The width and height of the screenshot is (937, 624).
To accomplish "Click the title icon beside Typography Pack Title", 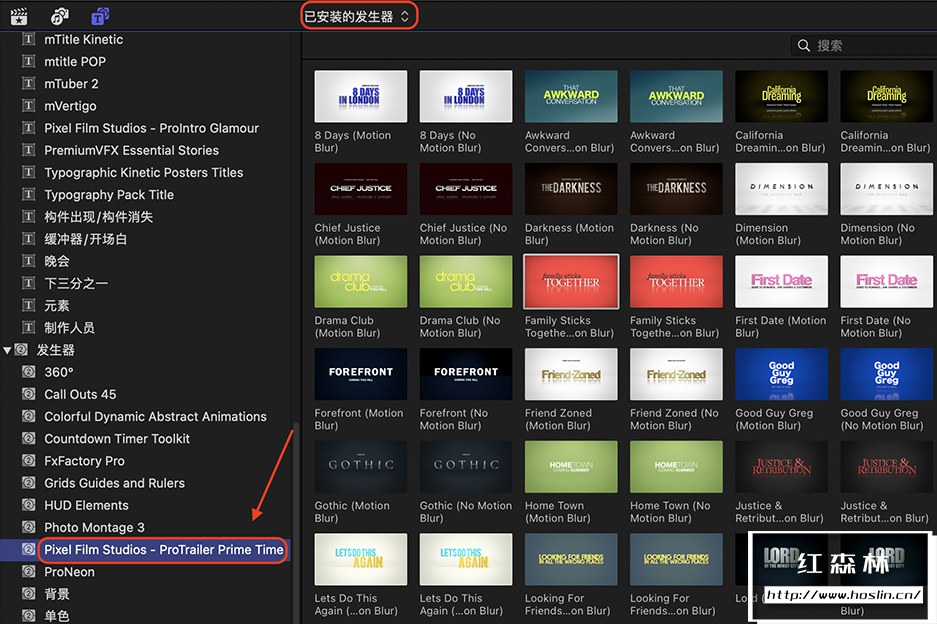I will [x=28, y=194].
